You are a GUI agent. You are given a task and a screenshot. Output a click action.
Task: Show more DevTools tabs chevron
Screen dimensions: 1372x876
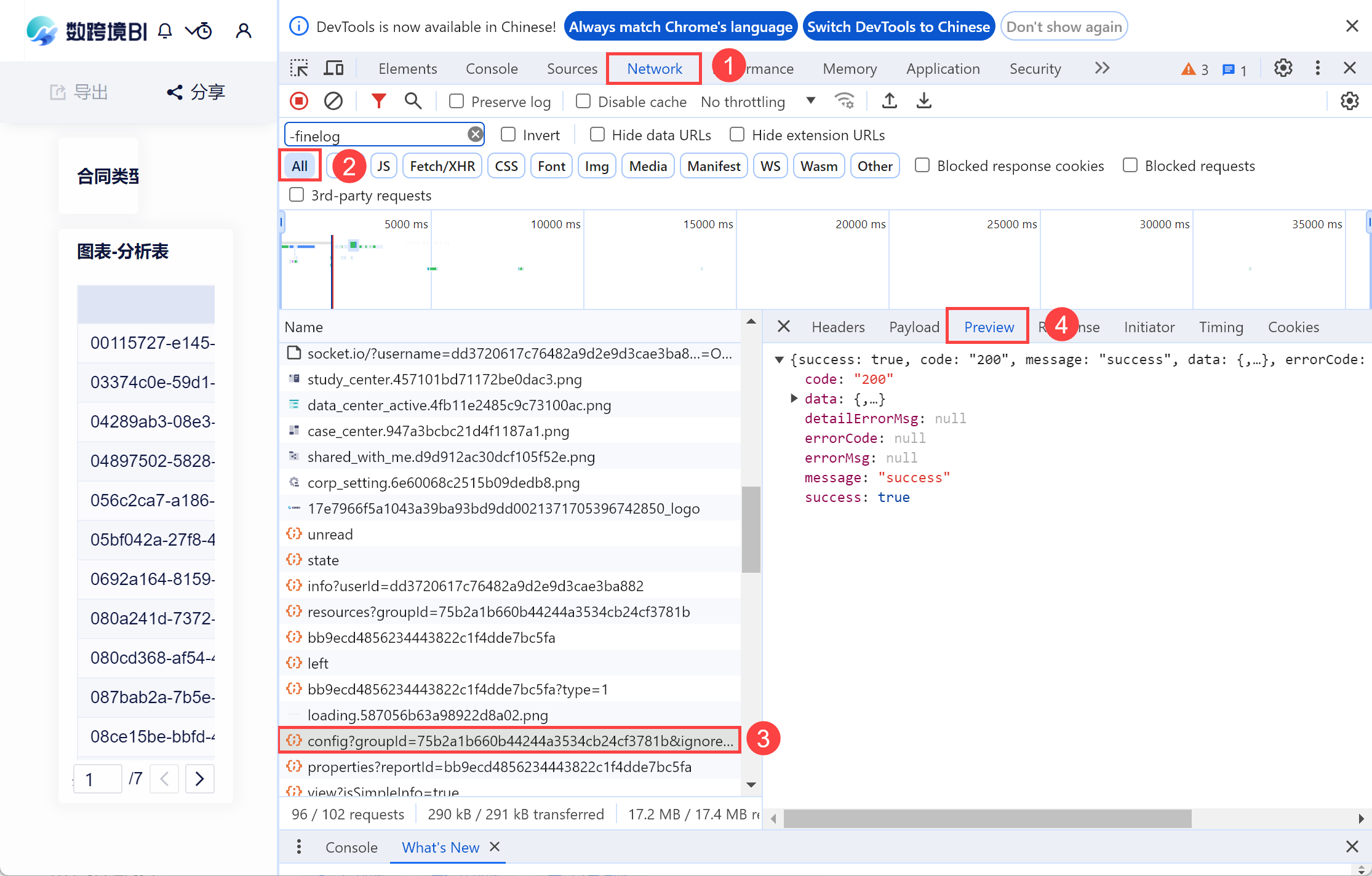(x=1102, y=68)
